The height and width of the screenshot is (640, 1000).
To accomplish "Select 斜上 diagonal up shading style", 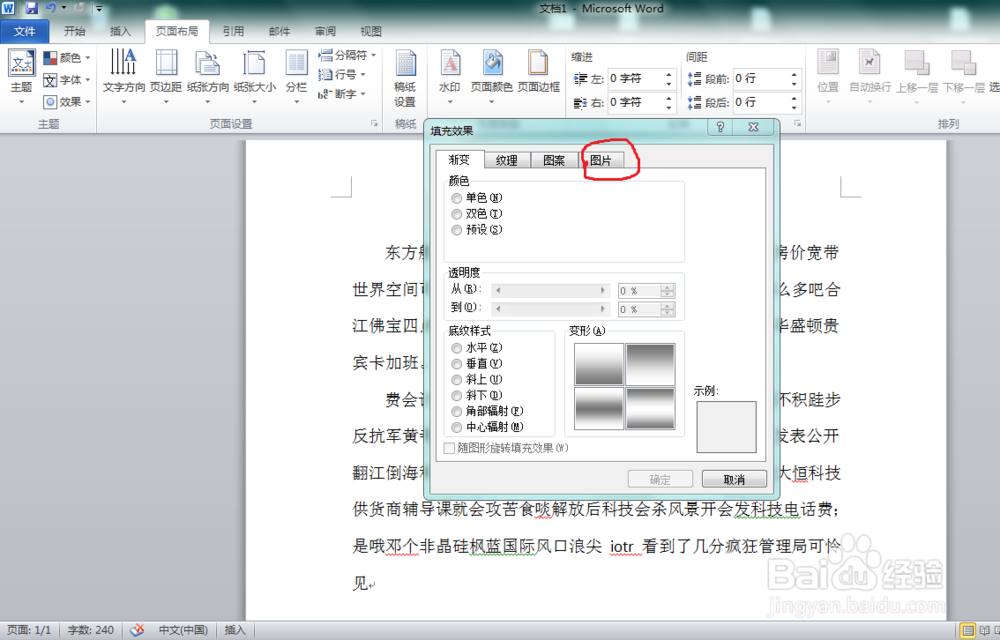I will (x=457, y=380).
